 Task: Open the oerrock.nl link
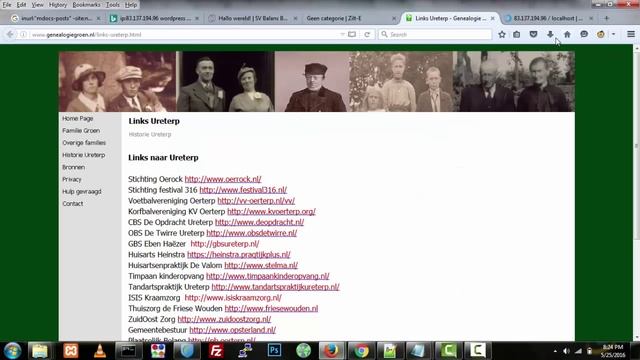click(x=223, y=179)
